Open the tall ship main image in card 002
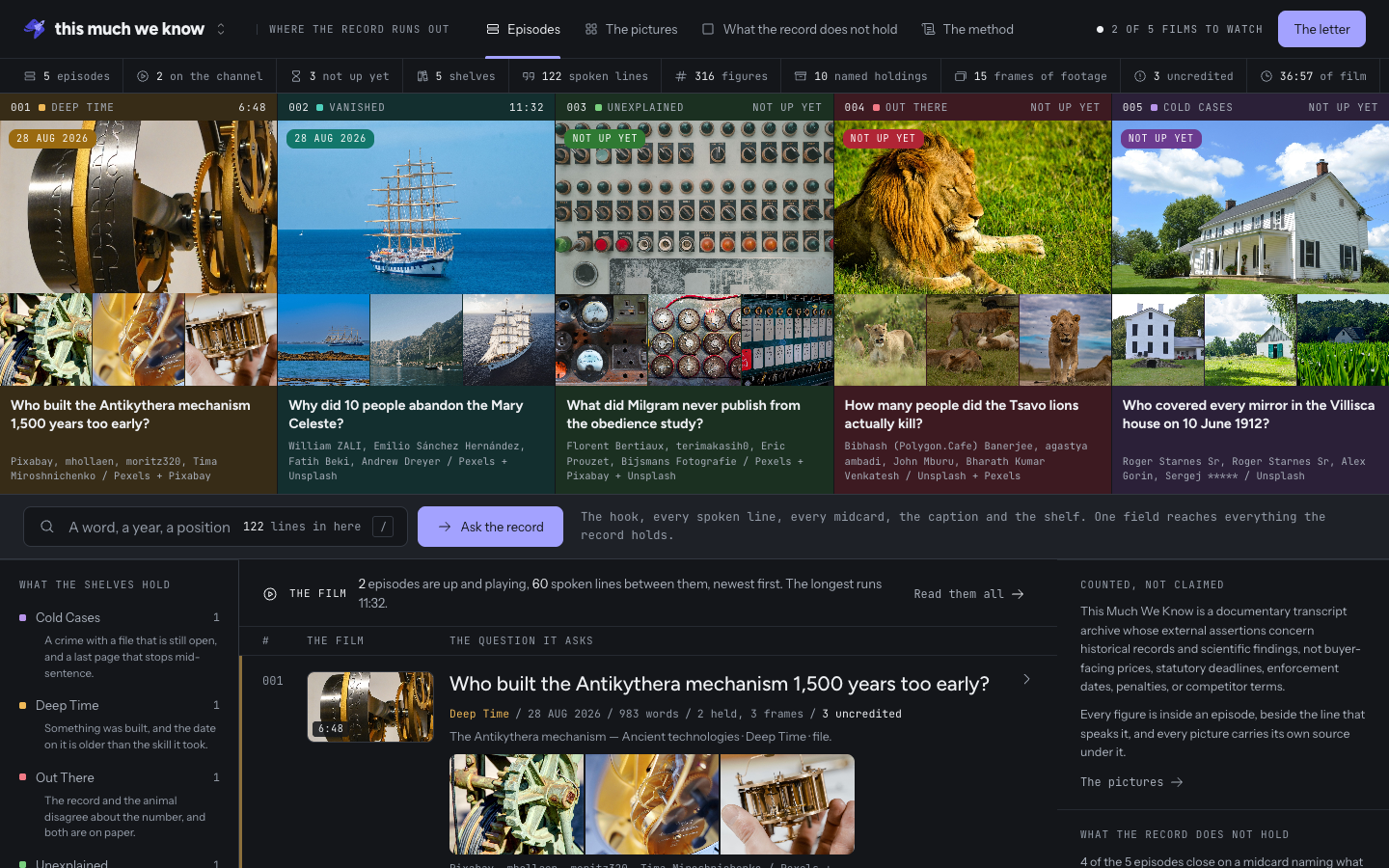This screenshot has width=1389, height=868. click(417, 206)
